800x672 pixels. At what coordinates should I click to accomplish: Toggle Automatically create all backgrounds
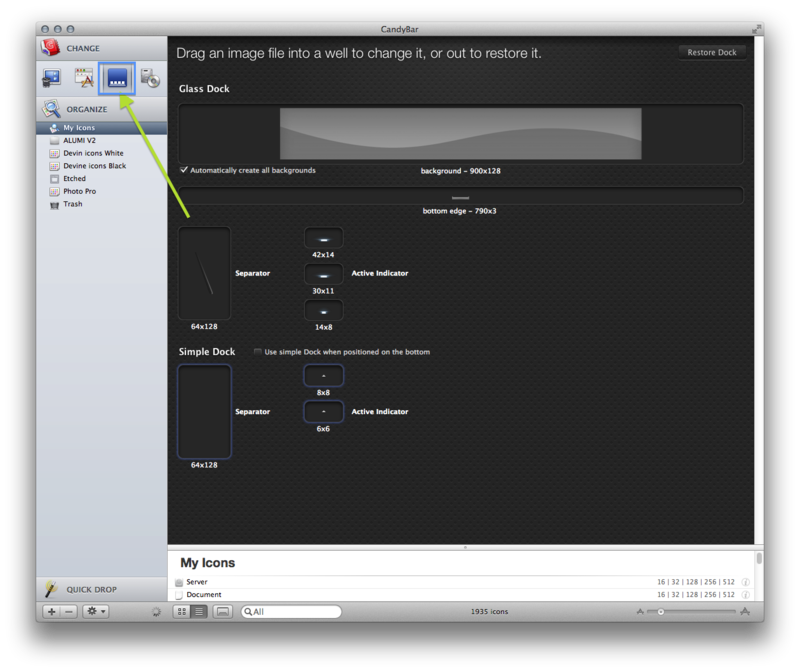coord(184,170)
